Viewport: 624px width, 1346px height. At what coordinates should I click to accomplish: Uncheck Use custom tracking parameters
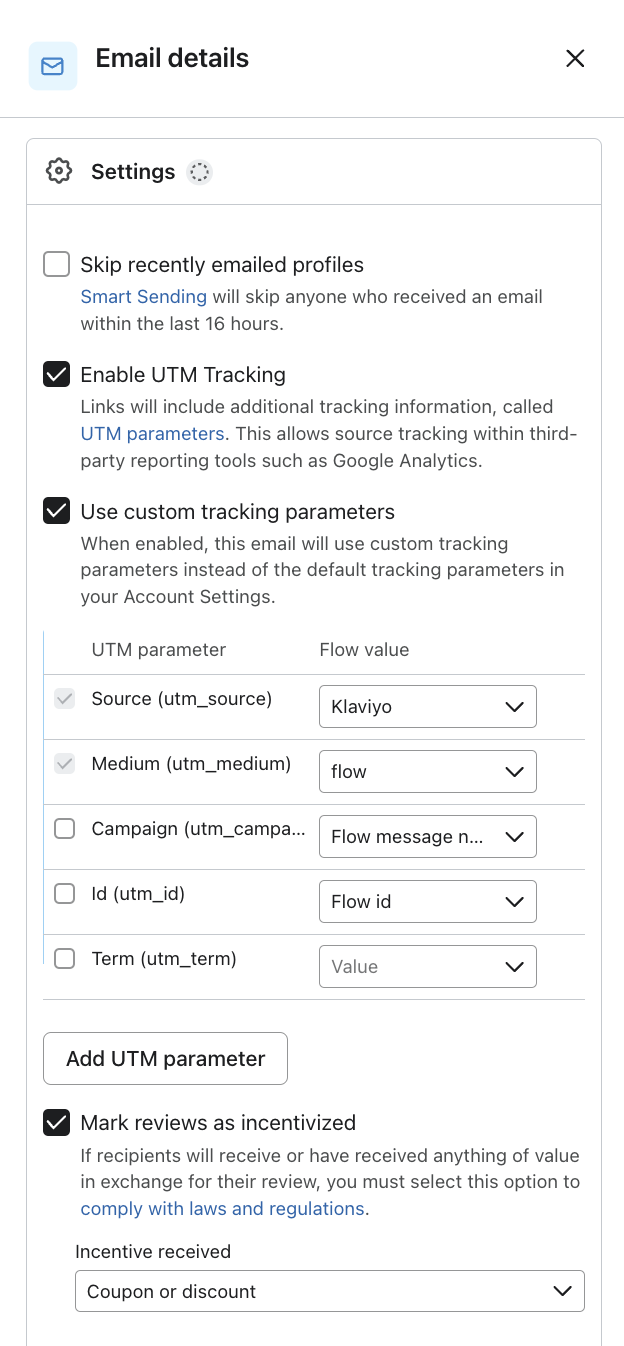tap(56, 511)
